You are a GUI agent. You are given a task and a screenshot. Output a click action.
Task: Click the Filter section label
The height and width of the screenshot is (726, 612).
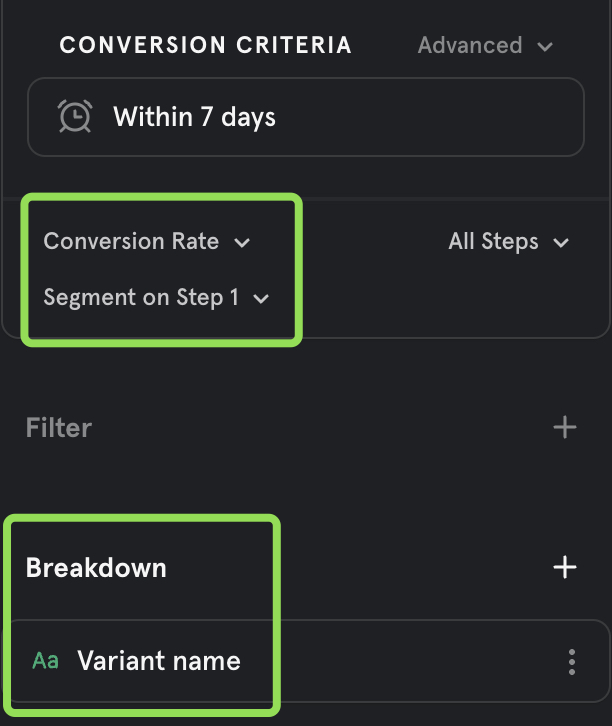click(x=59, y=428)
